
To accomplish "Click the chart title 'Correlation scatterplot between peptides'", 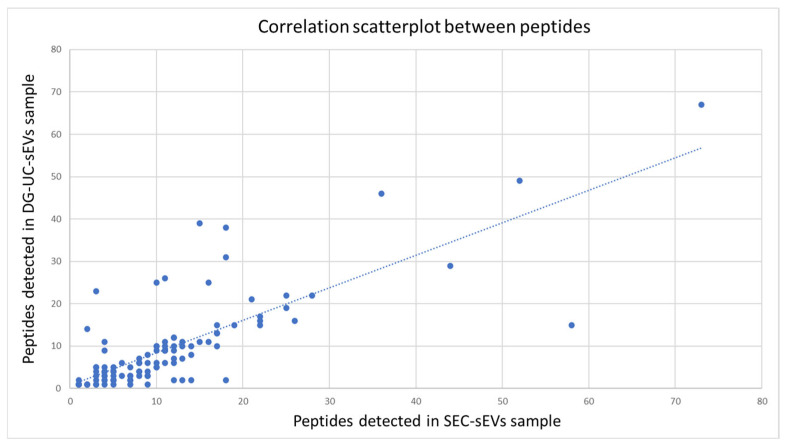I will (424, 27).
